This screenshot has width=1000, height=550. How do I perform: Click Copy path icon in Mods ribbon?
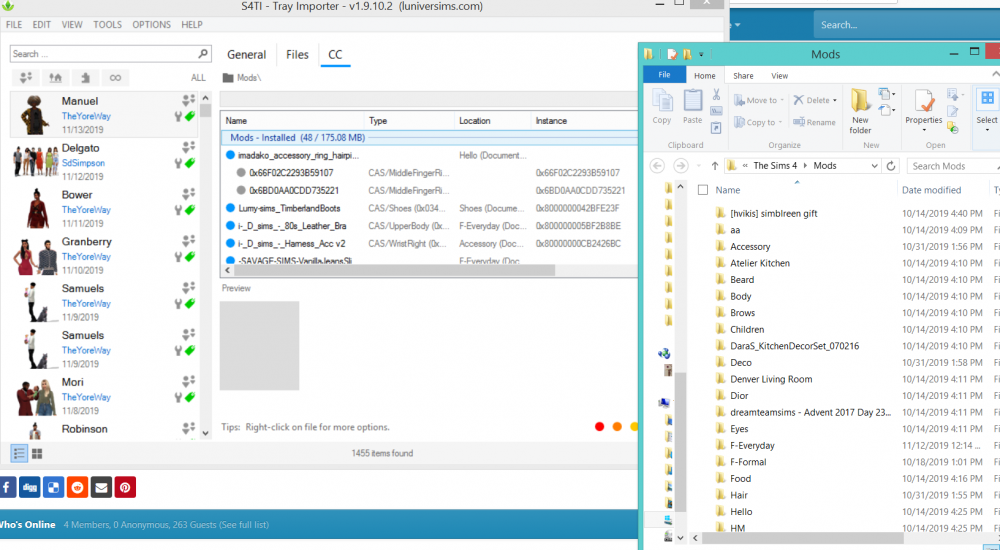[x=716, y=112]
